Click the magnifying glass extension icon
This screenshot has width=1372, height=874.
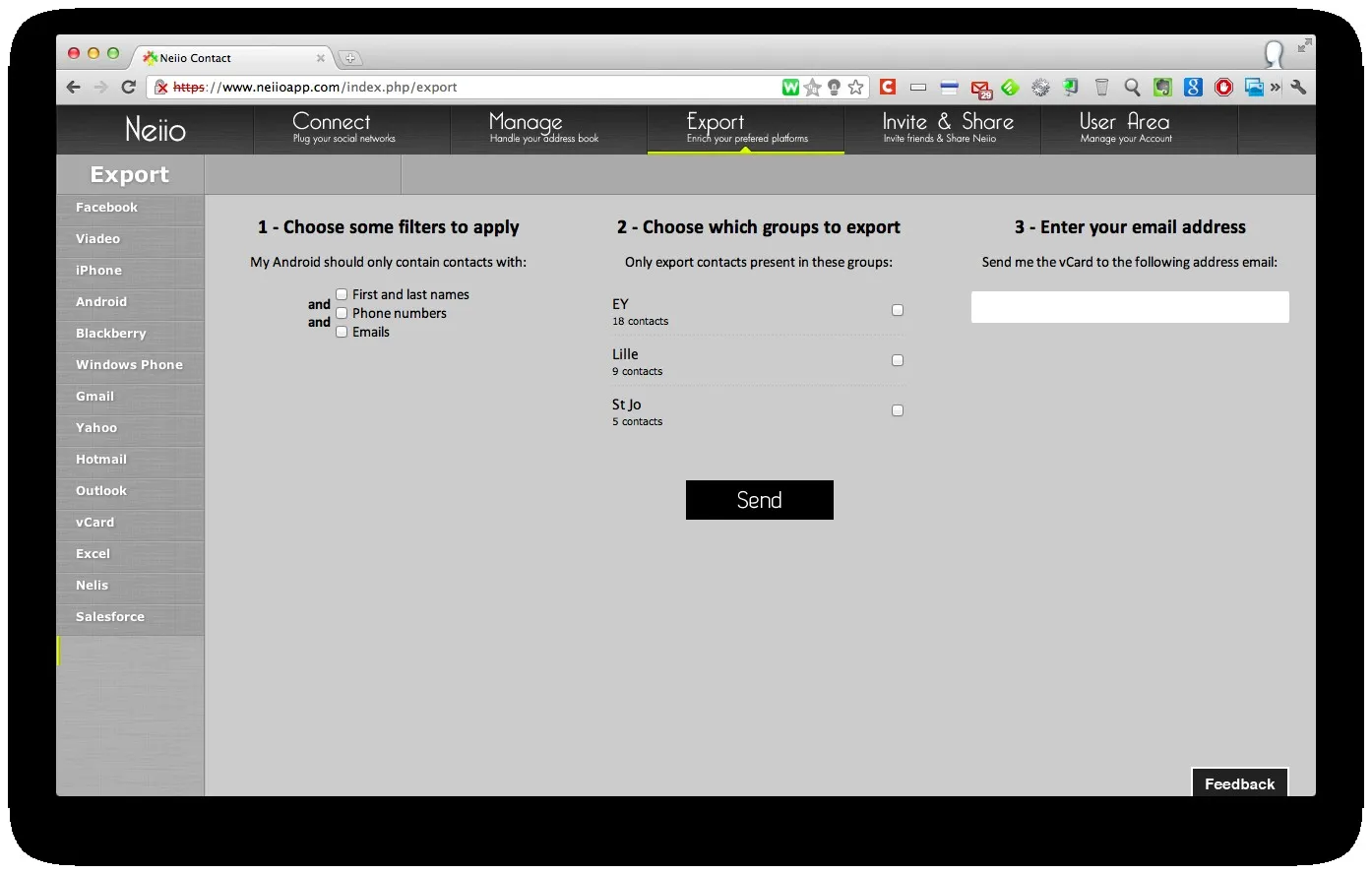pos(1132,88)
